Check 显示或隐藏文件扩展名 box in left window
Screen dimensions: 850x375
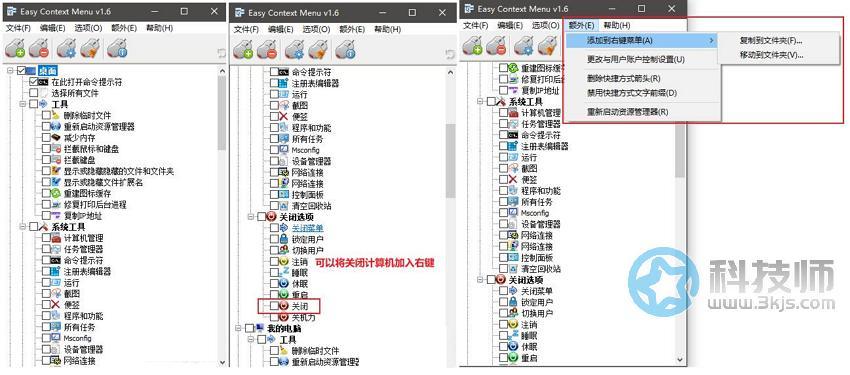click(x=46, y=182)
